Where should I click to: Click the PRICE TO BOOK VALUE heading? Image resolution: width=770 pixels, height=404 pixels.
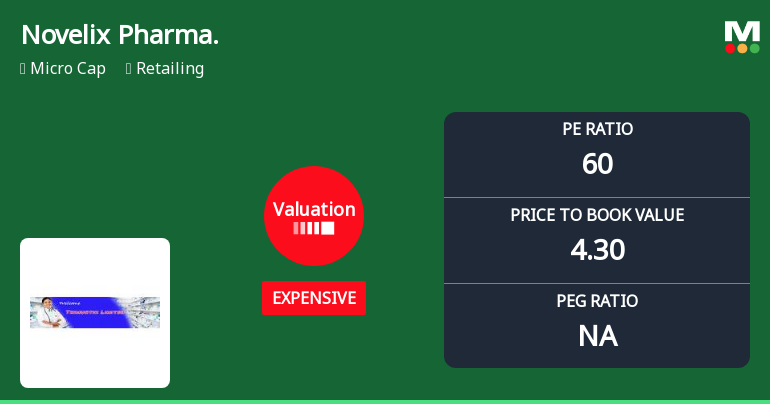pos(597,215)
